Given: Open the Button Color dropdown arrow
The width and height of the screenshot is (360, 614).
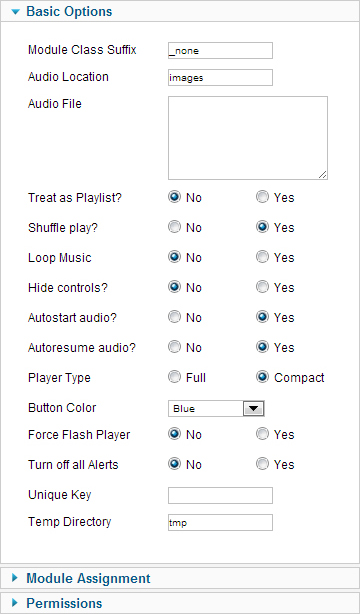Looking at the screenshot, I should (x=253, y=408).
